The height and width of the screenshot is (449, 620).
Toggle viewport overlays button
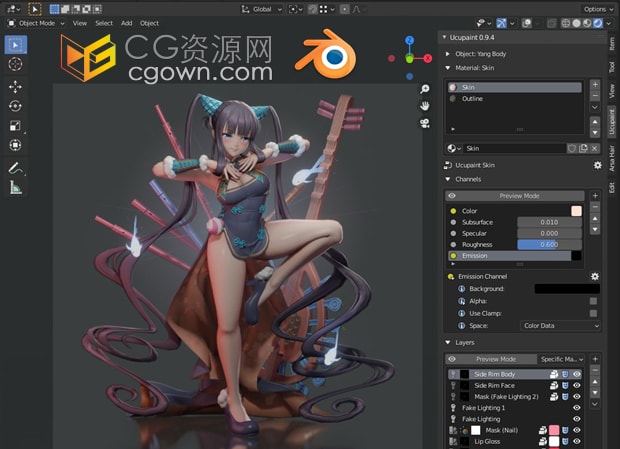(x=526, y=23)
